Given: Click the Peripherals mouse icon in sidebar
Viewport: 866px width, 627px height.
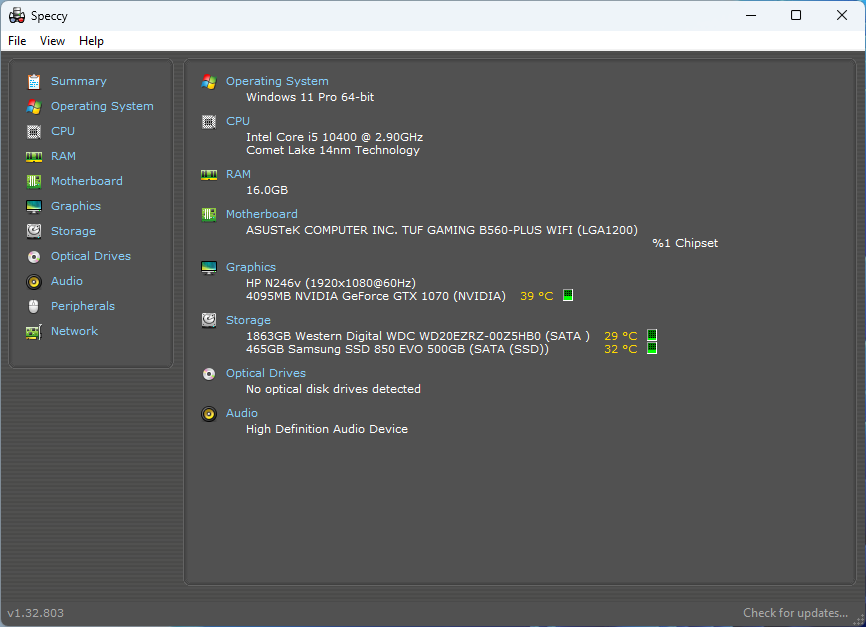Looking at the screenshot, I should coord(34,307).
